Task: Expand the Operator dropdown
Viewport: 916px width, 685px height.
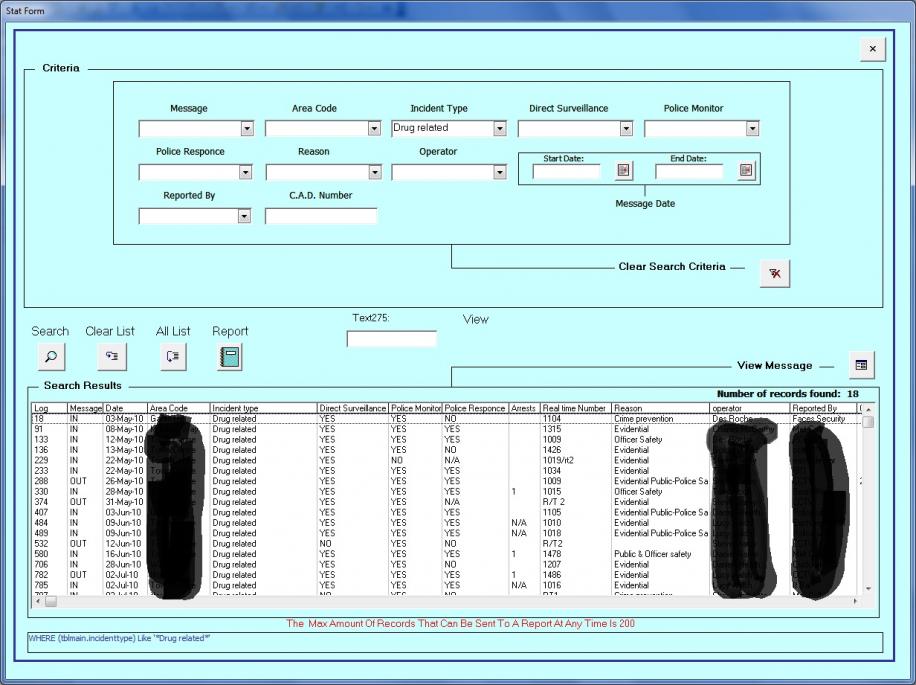Action: tap(500, 173)
